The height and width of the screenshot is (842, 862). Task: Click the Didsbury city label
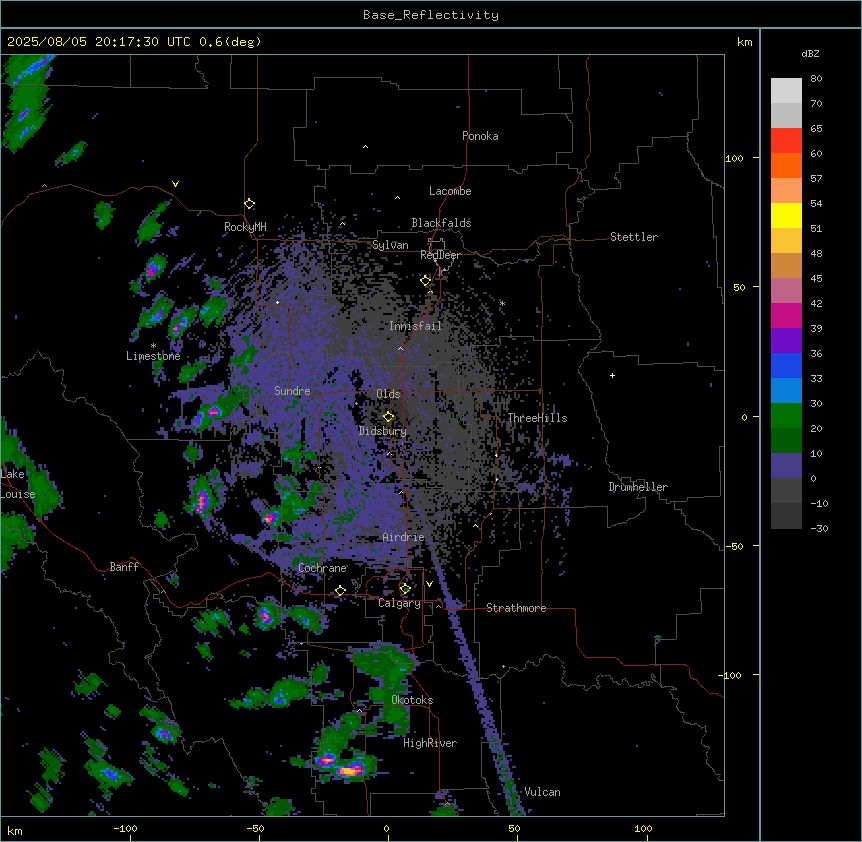pos(383,431)
